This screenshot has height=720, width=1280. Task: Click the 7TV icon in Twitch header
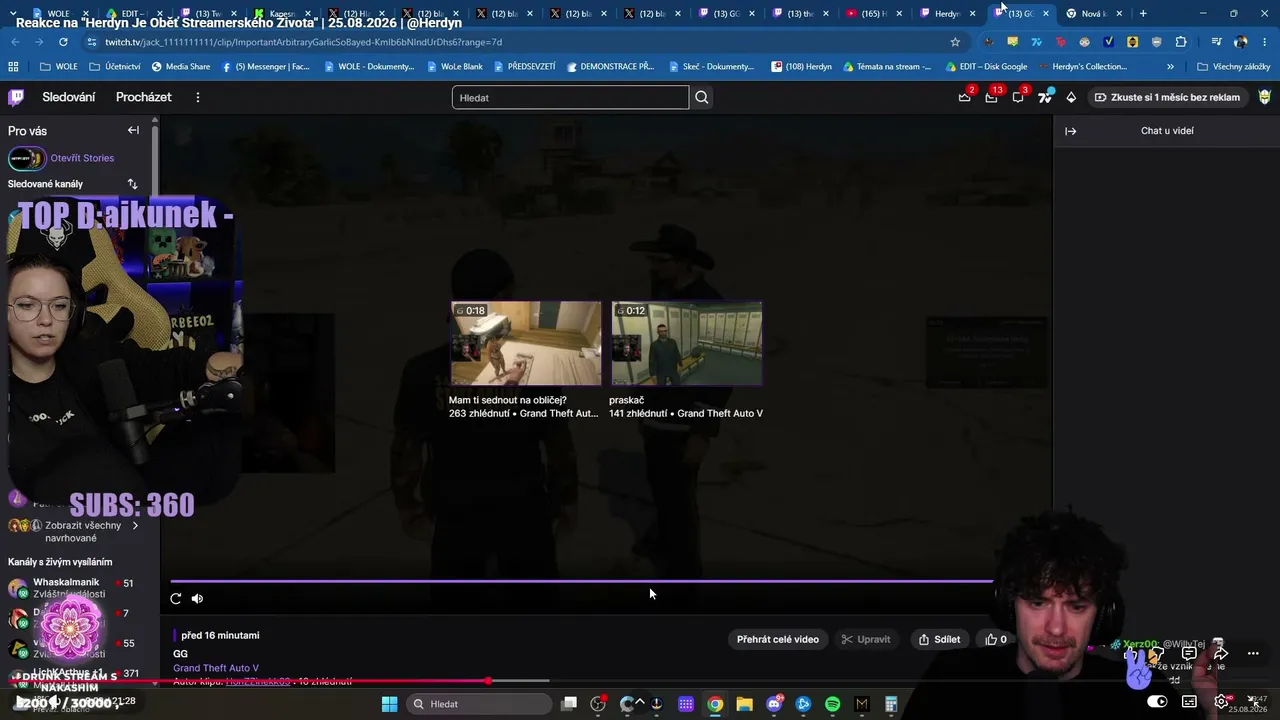1045,97
